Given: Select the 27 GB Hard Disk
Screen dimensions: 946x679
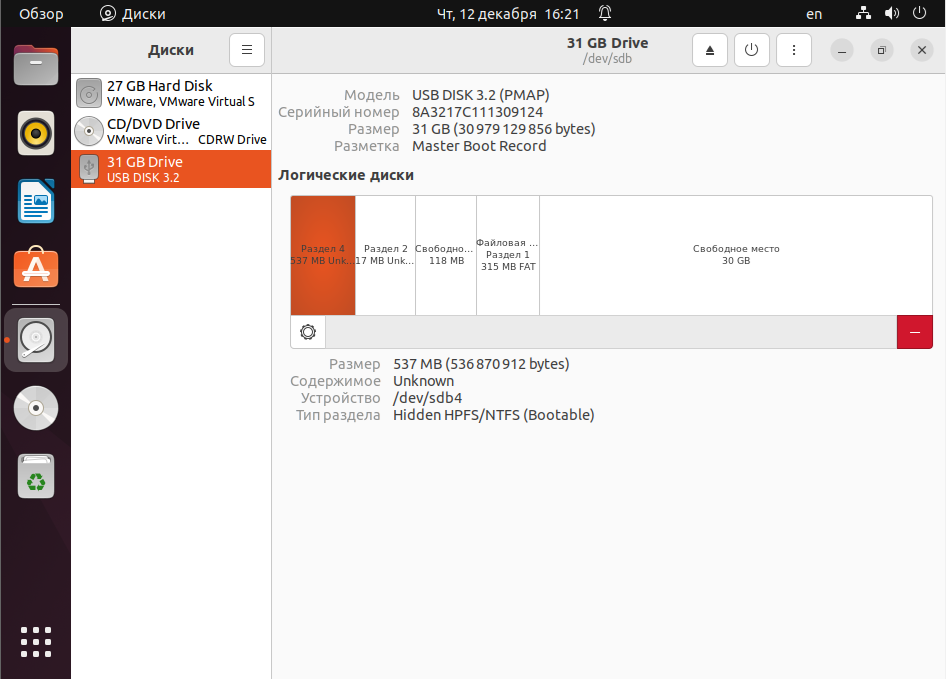Looking at the screenshot, I should pos(171,94).
